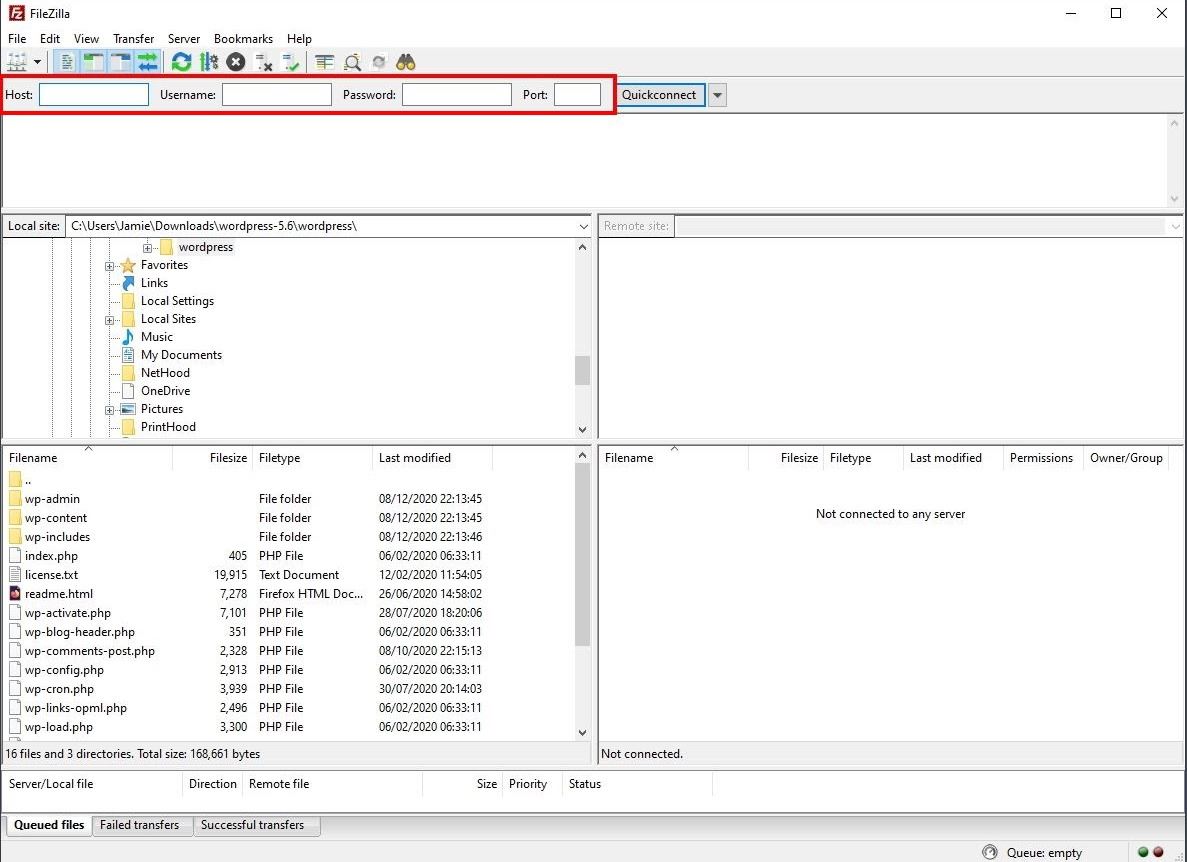Open the Site Manager
1187x862 pixels.
tap(17, 62)
